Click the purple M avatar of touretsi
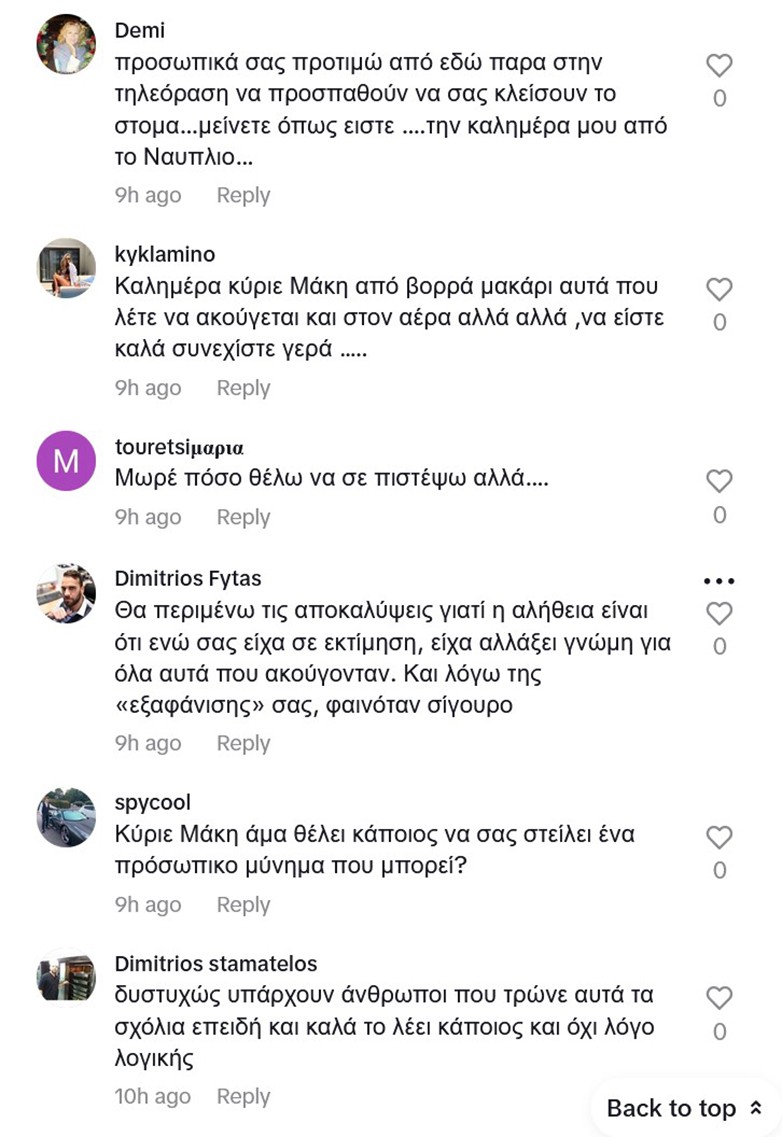Viewport: 782px width, 1137px height. (66, 461)
